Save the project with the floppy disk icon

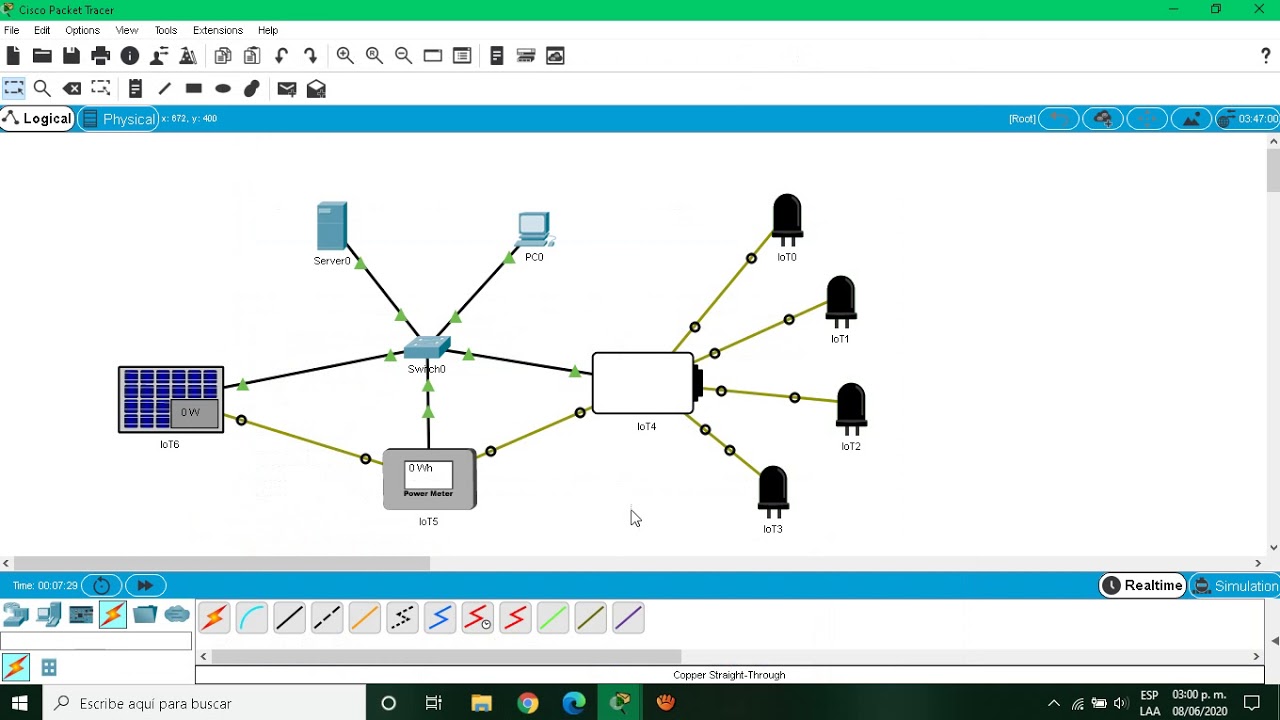[x=71, y=56]
